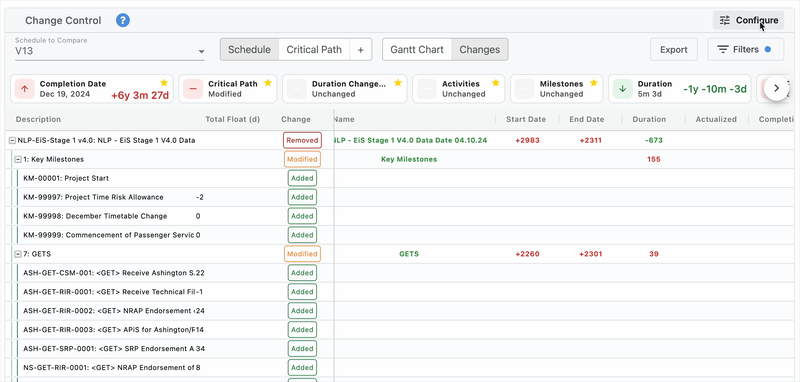800x382 pixels.
Task: Click the plus icon beside Critical Path
Action: pos(361,49)
